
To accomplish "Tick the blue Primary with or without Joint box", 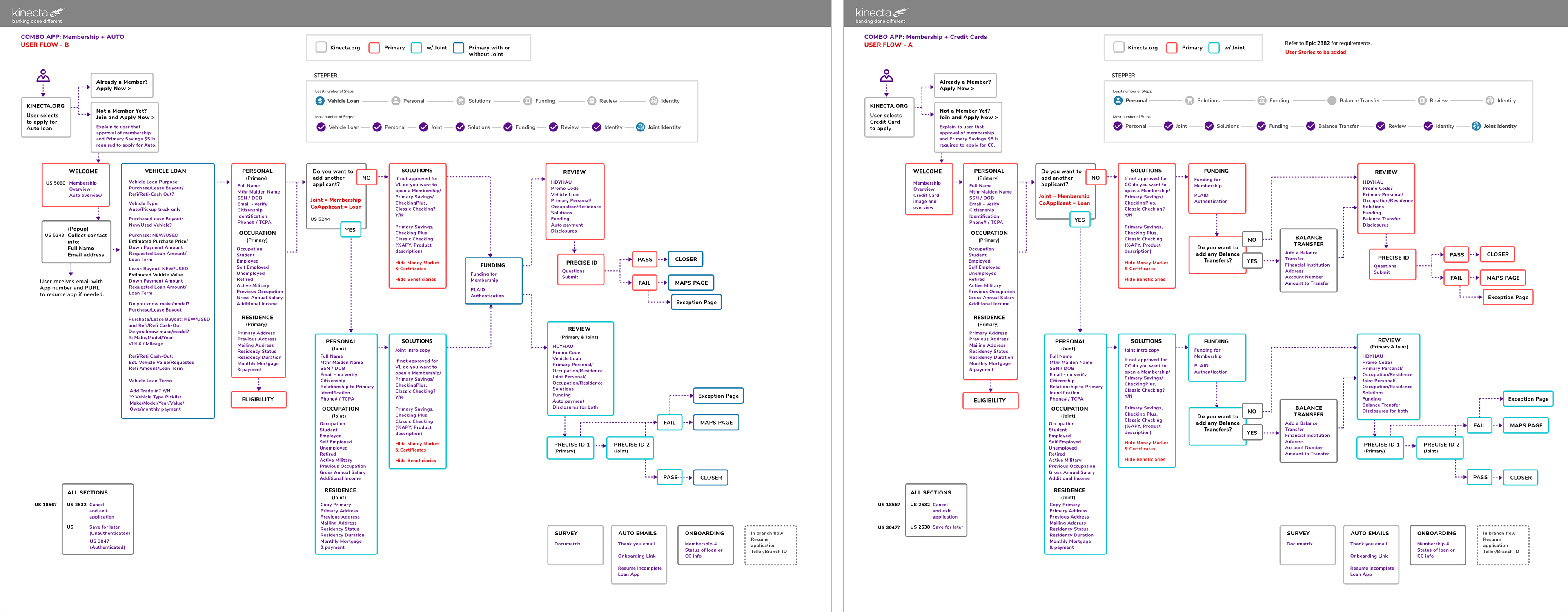I will coord(458,47).
